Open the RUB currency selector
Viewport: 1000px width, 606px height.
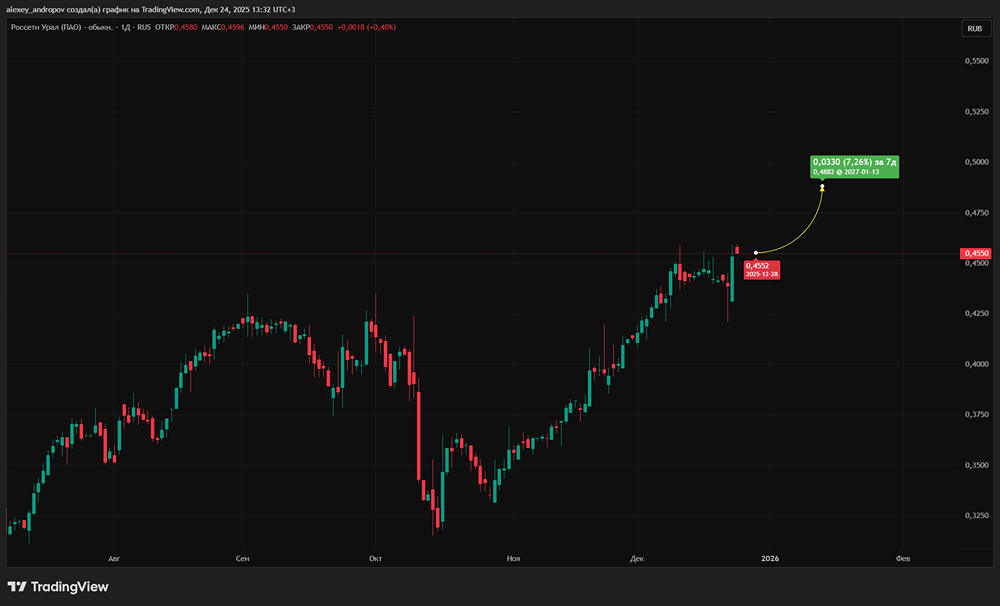[x=974, y=29]
